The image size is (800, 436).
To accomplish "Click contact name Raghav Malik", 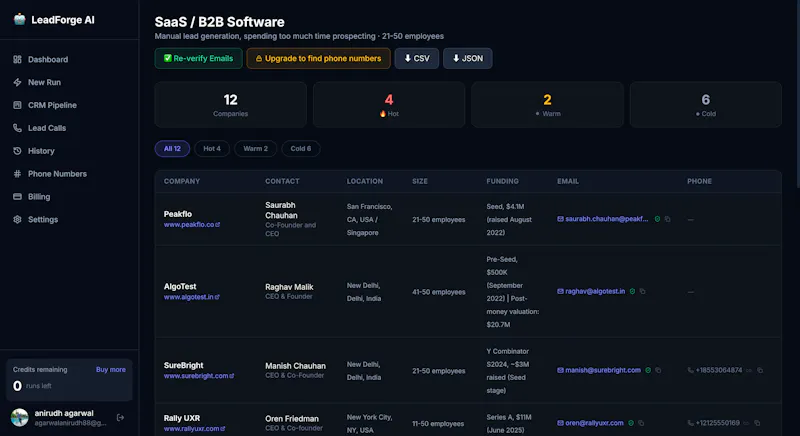I will pos(289,287).
